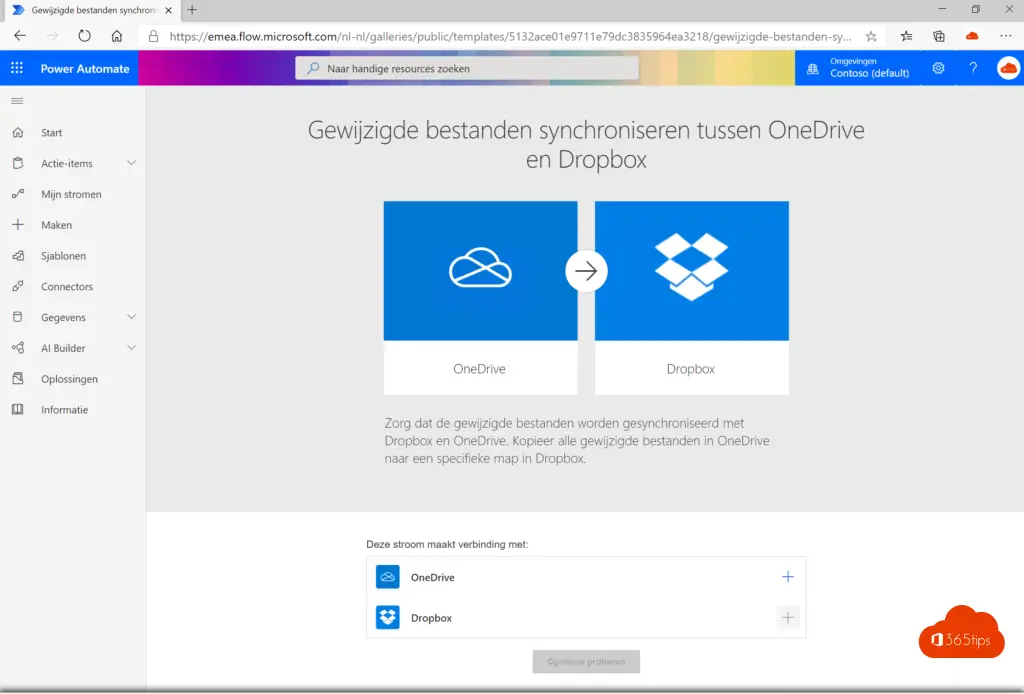Select the Gewijzigde bestanden browser tab
1024x694 pixels.
[93, 10]
